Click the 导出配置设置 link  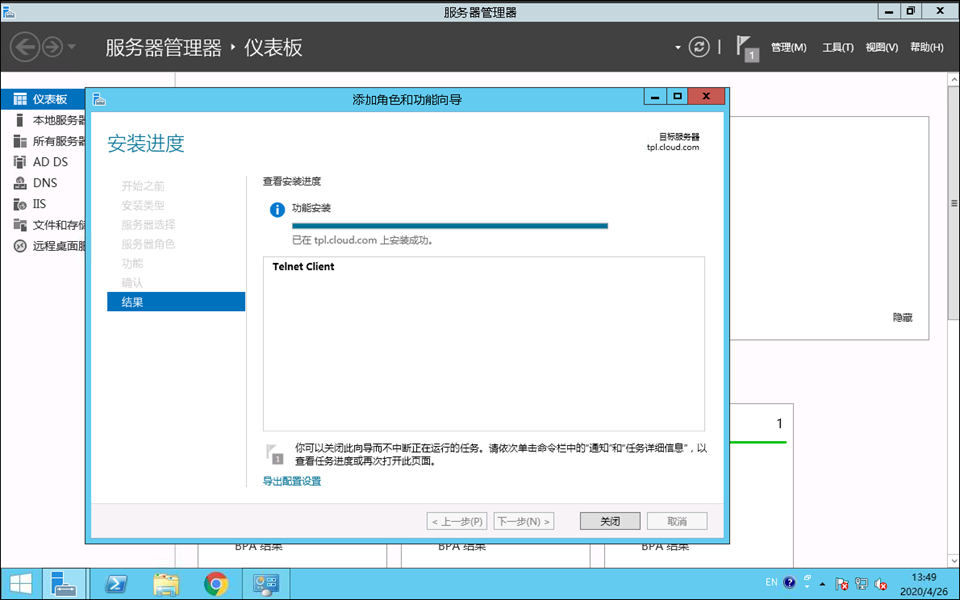(x=292, y=481)
